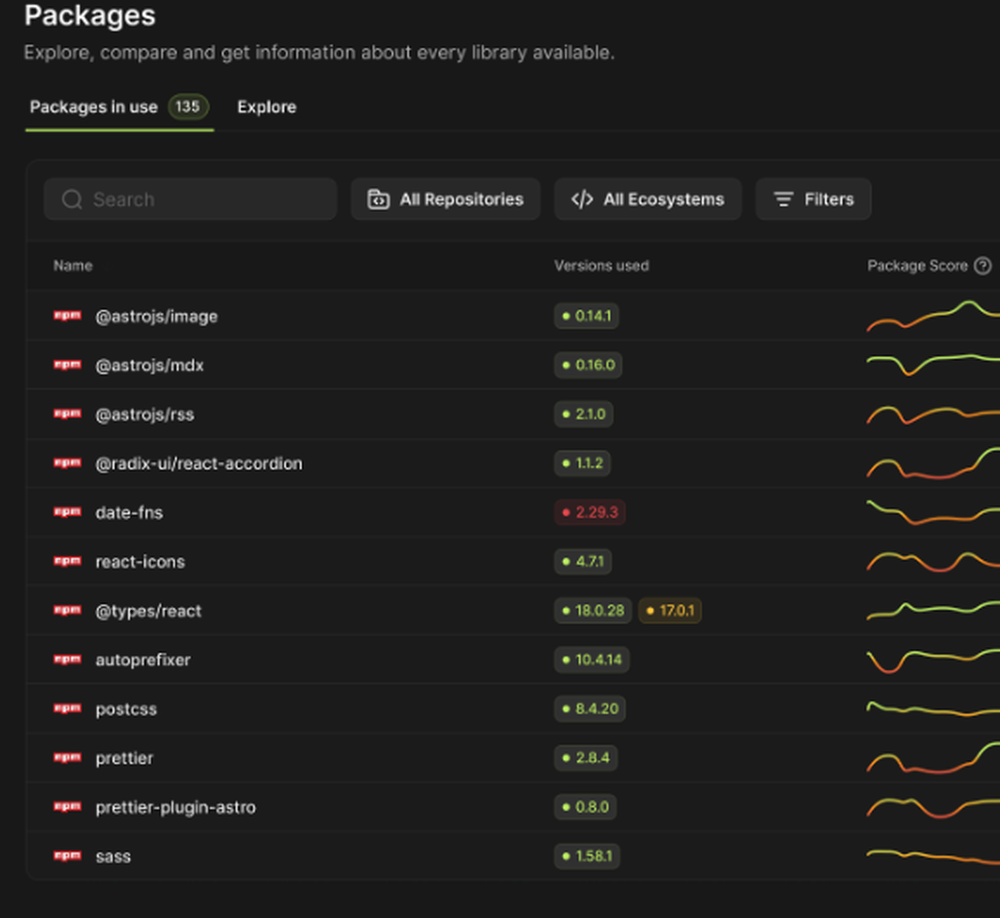Open the All Repositories dropdown
Image resolution: width=1000 pixels, height=918 pixels.
pos(445,200)
